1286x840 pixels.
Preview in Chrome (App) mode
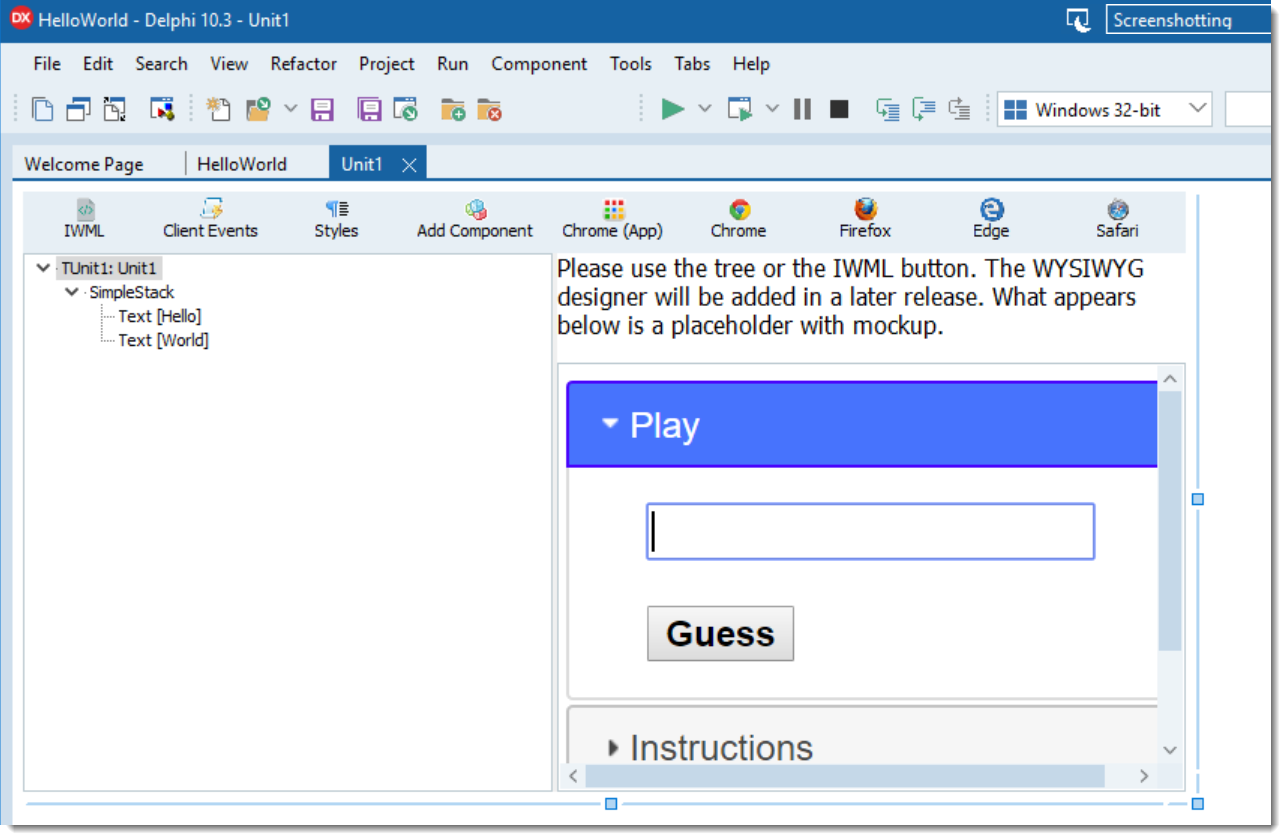(x=612, y=219)
